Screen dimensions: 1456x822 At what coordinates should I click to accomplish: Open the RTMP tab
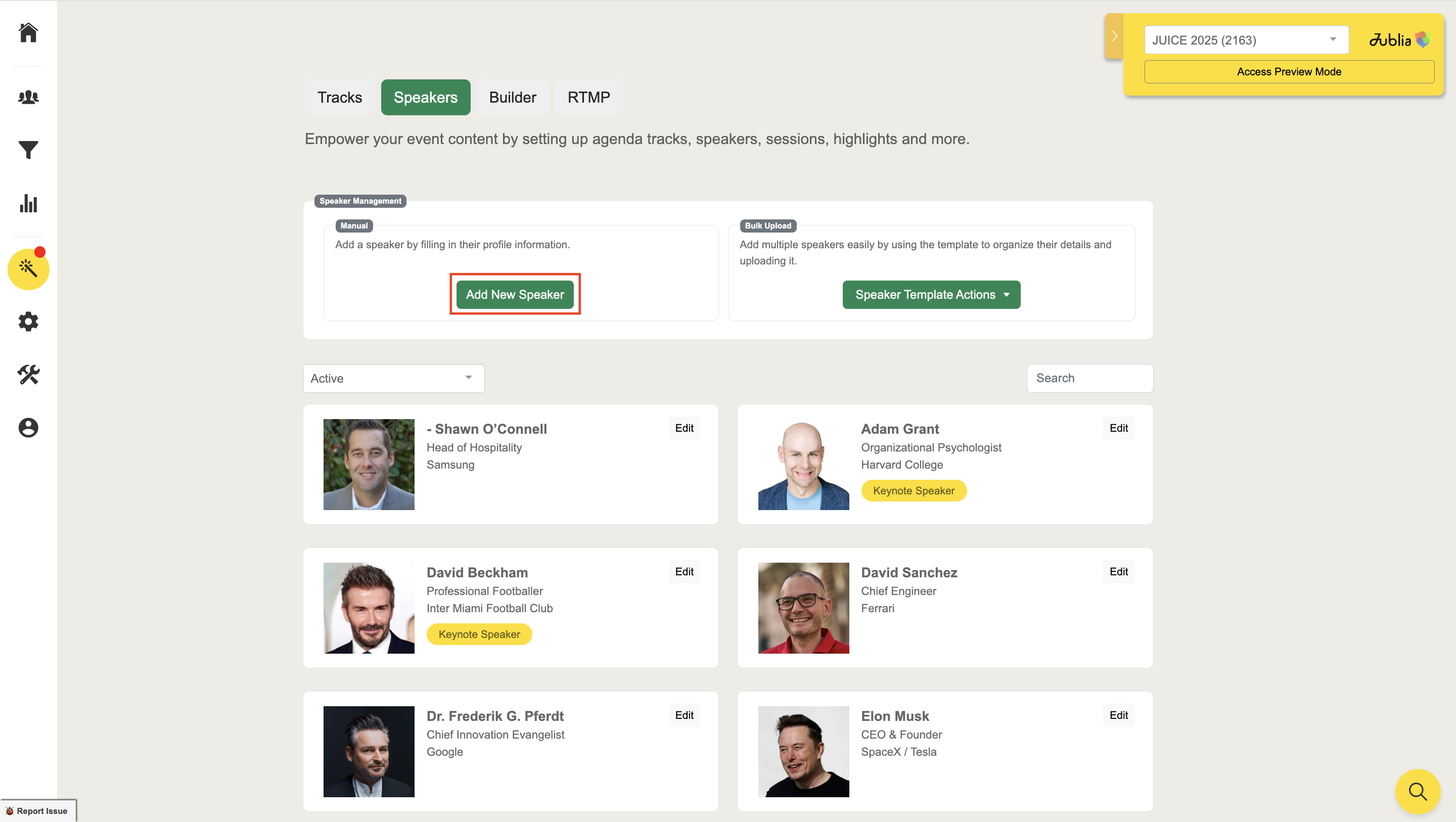[x=588, y=97]
